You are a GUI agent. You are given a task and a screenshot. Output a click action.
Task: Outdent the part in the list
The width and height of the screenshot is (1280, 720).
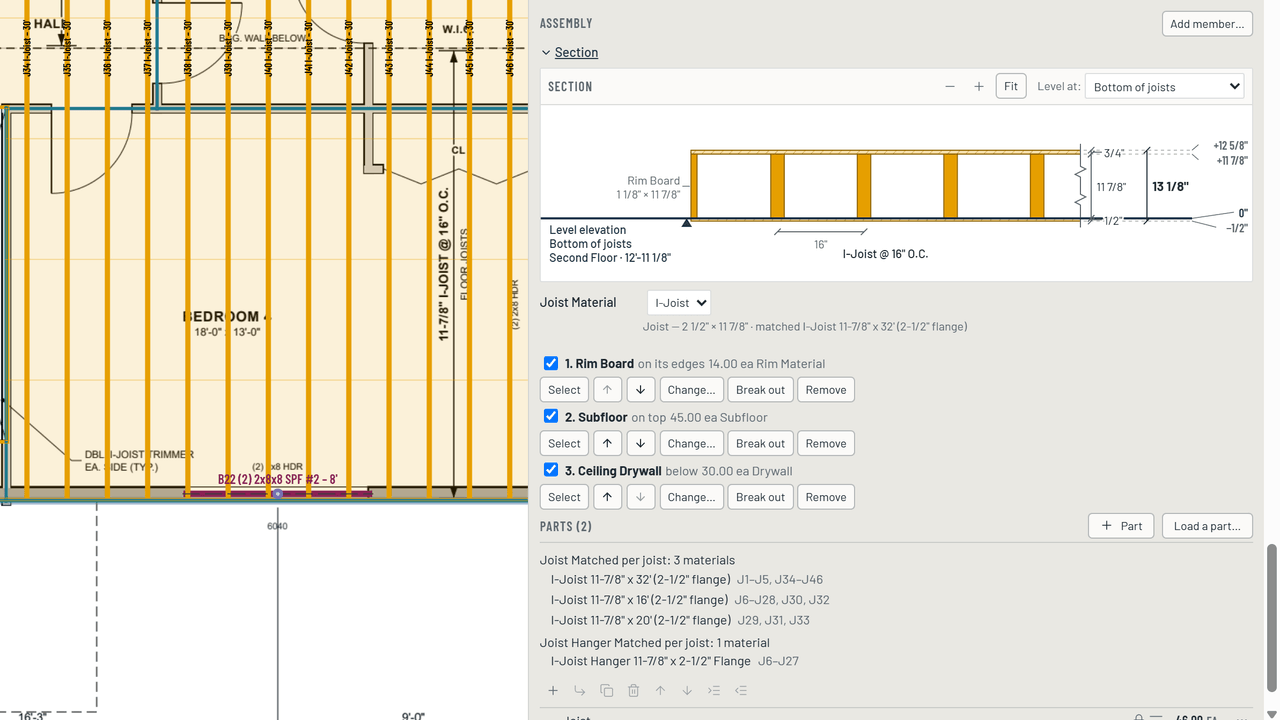(x=741, y=690)
